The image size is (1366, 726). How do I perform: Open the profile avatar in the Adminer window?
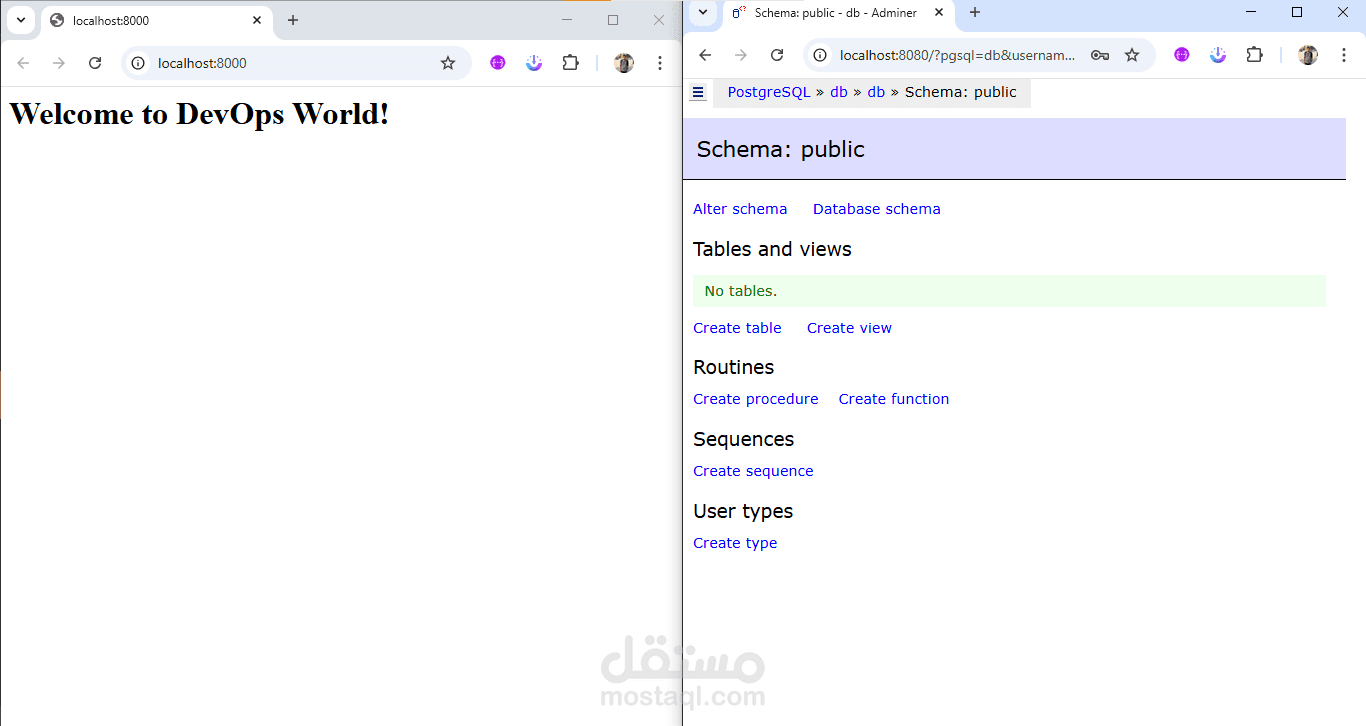click(x=1308, y=55)
